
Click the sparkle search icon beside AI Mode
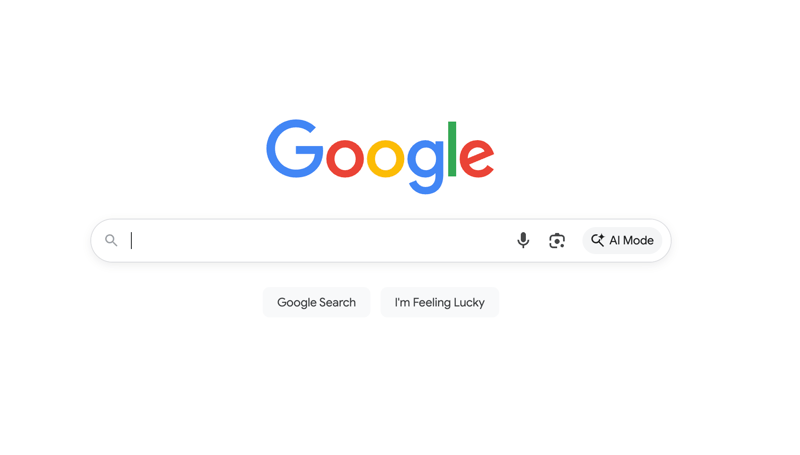[597, 240]
